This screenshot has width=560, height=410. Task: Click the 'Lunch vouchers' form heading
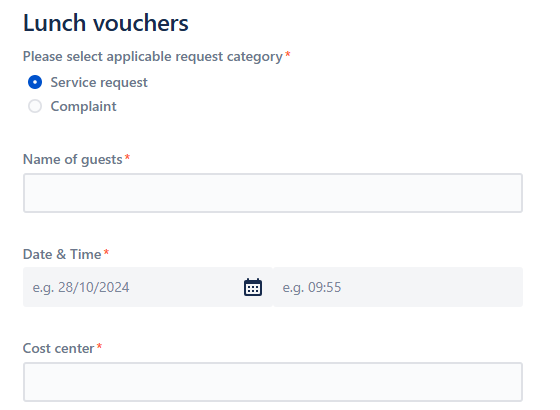pyautogui.click(x=106, y=23)
